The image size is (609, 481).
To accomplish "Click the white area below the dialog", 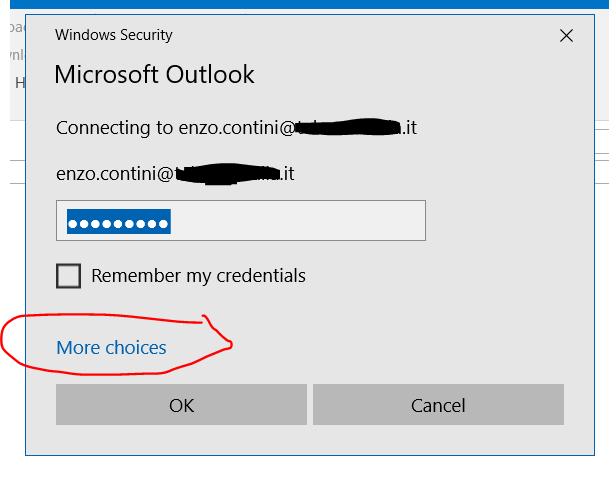I will (300, 468).
